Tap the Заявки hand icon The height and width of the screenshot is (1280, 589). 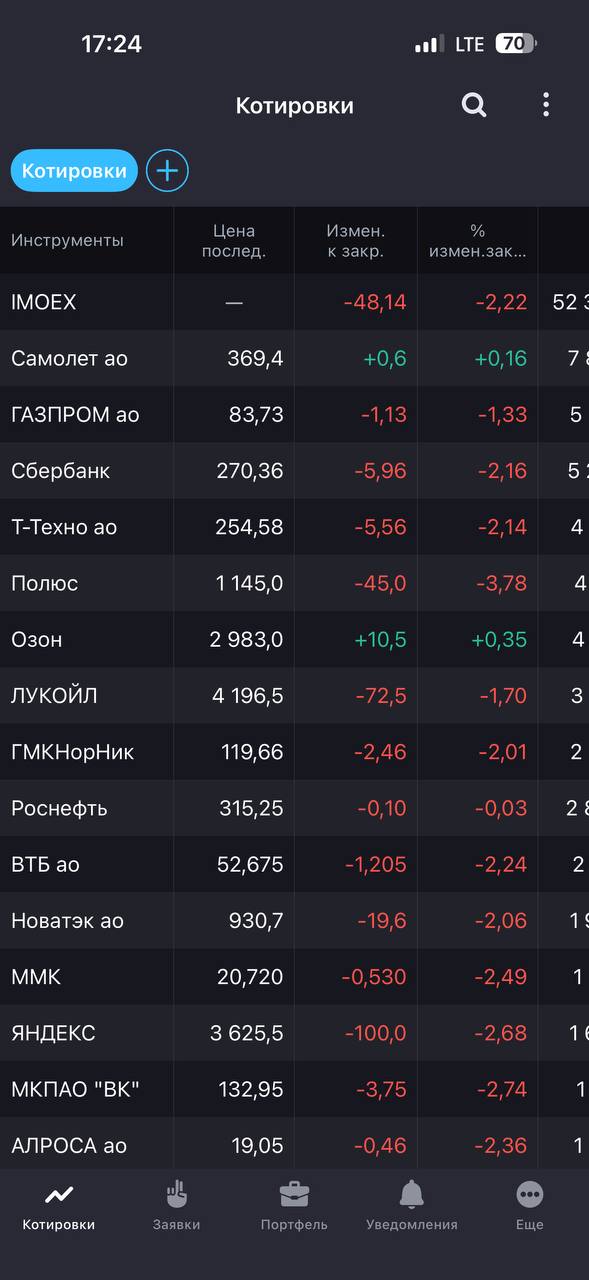[177, 1194]
